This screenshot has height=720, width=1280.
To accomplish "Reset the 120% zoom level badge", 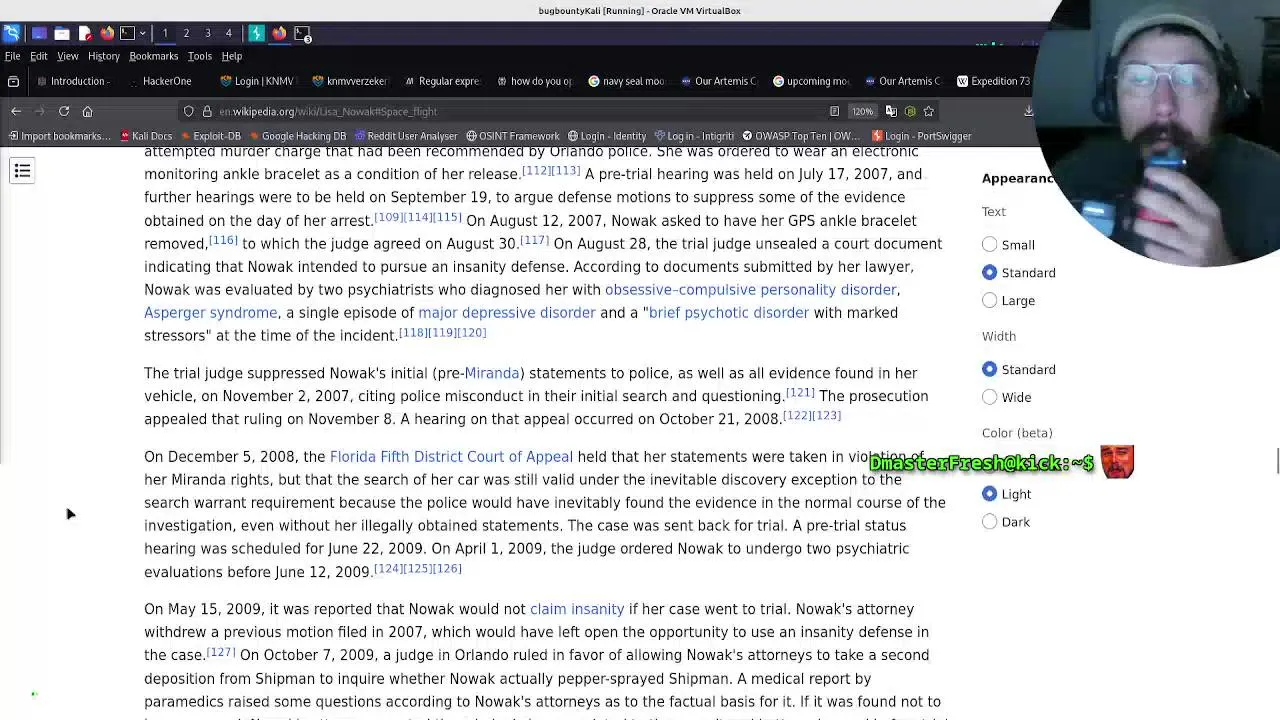I will 862,111.
